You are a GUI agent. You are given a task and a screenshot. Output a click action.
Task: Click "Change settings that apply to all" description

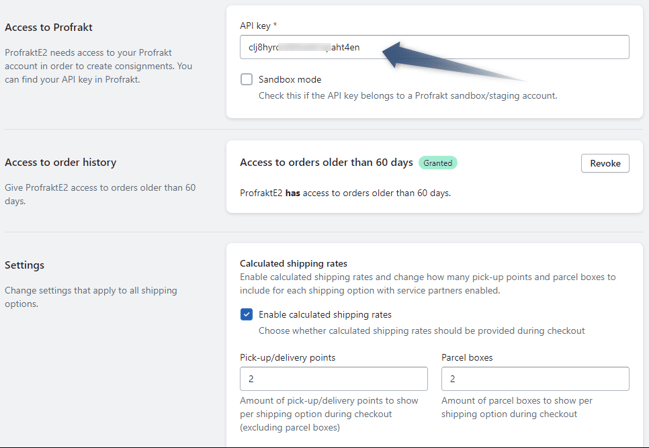(x=91, y=297)
